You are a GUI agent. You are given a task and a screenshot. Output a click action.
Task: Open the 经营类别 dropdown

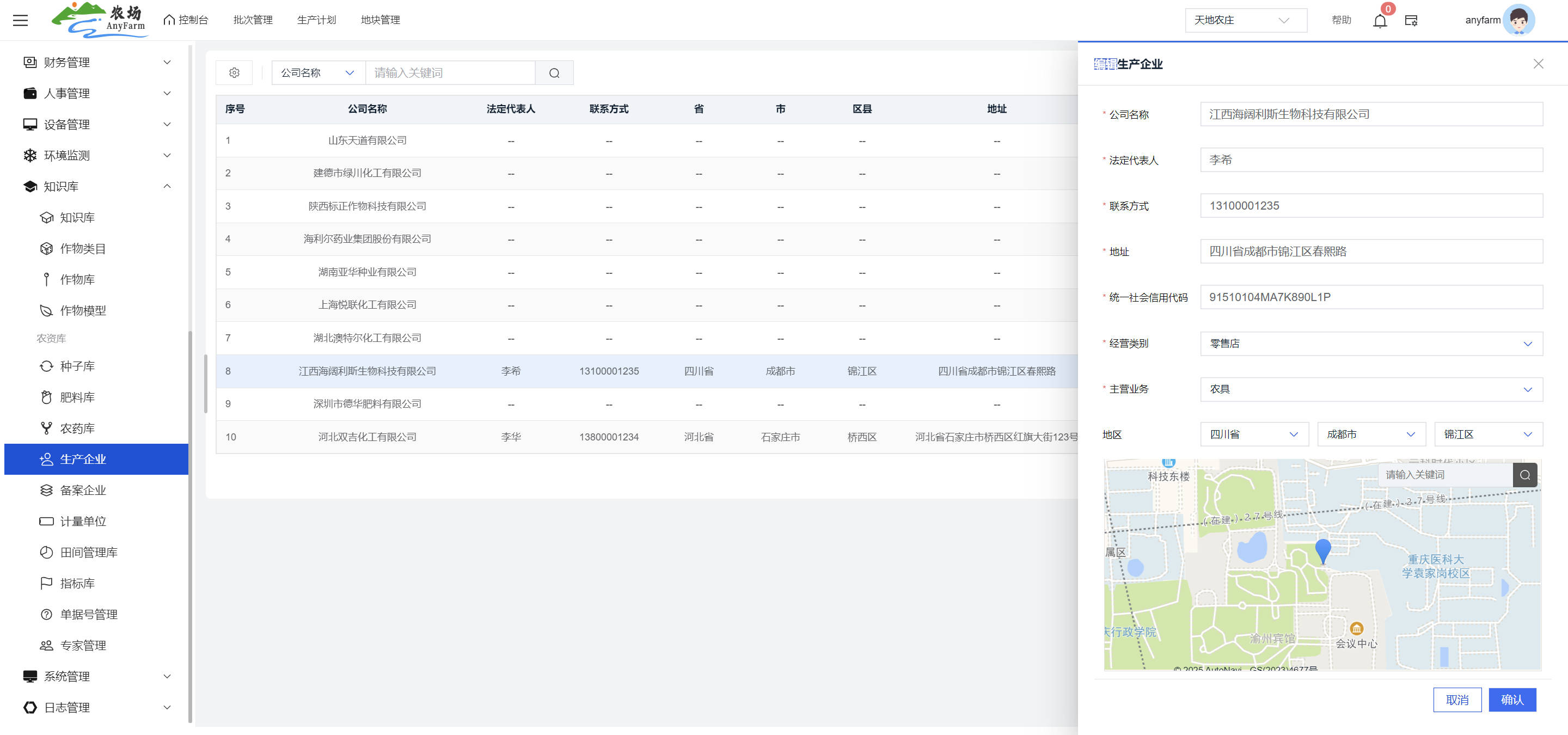pyautogui.click(x=1371, y=344)
